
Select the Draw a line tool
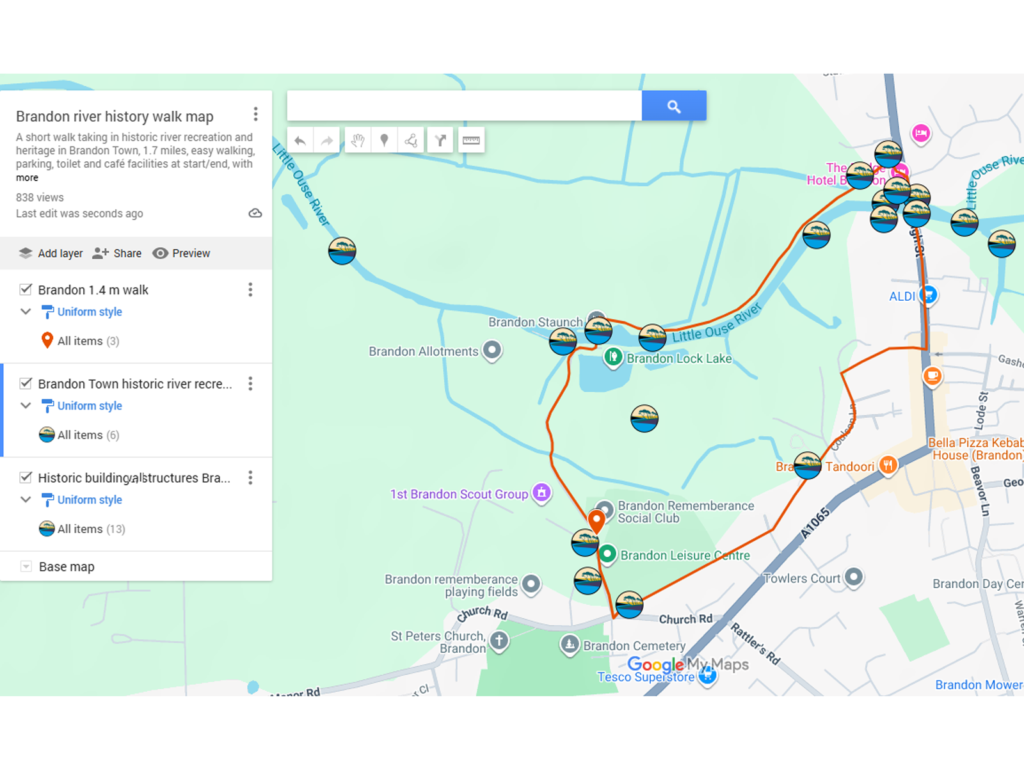point(412,140)
